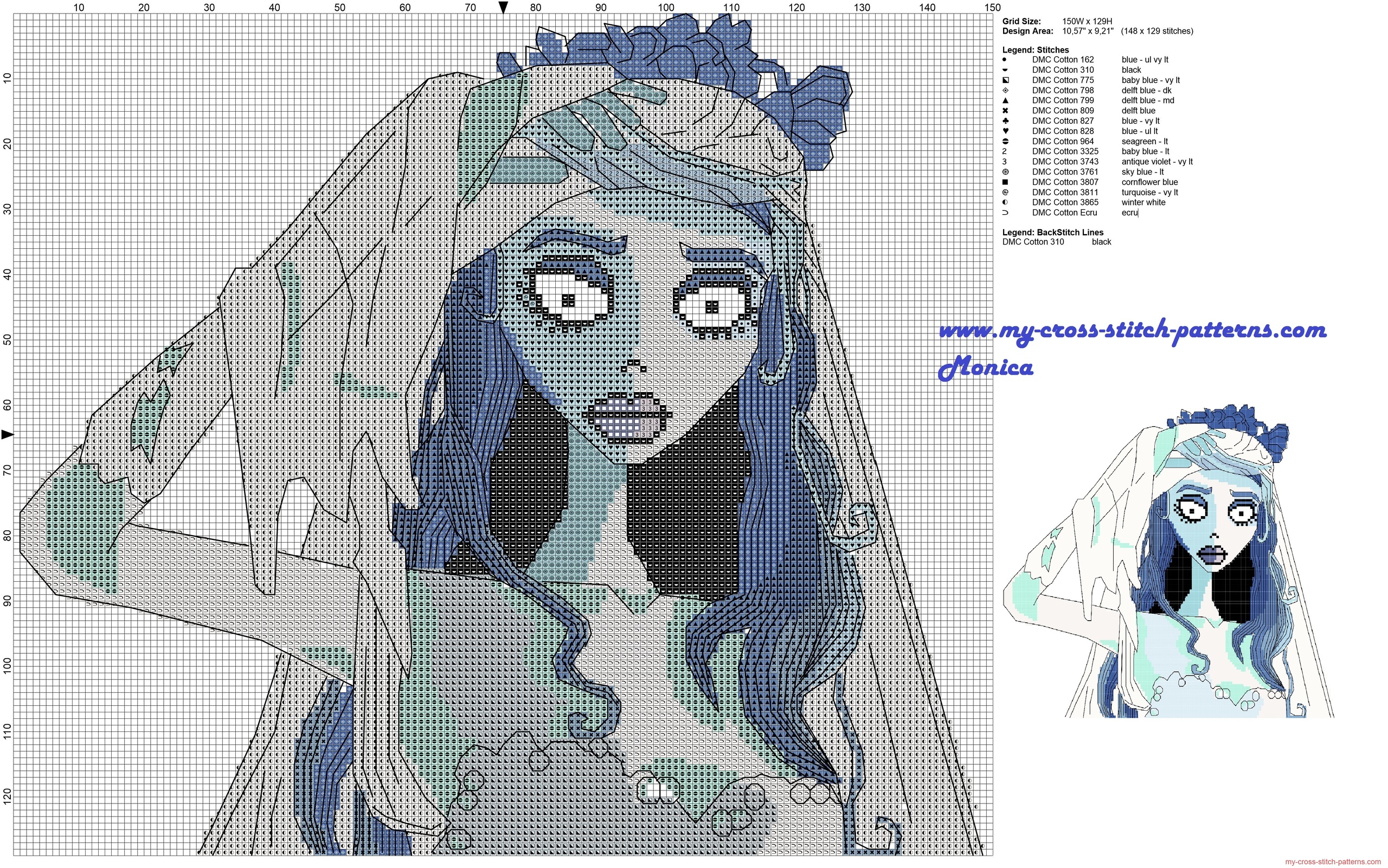
Task: Click the half-circle symbol for DMC 3865
Action: [x=1005, y=203]
